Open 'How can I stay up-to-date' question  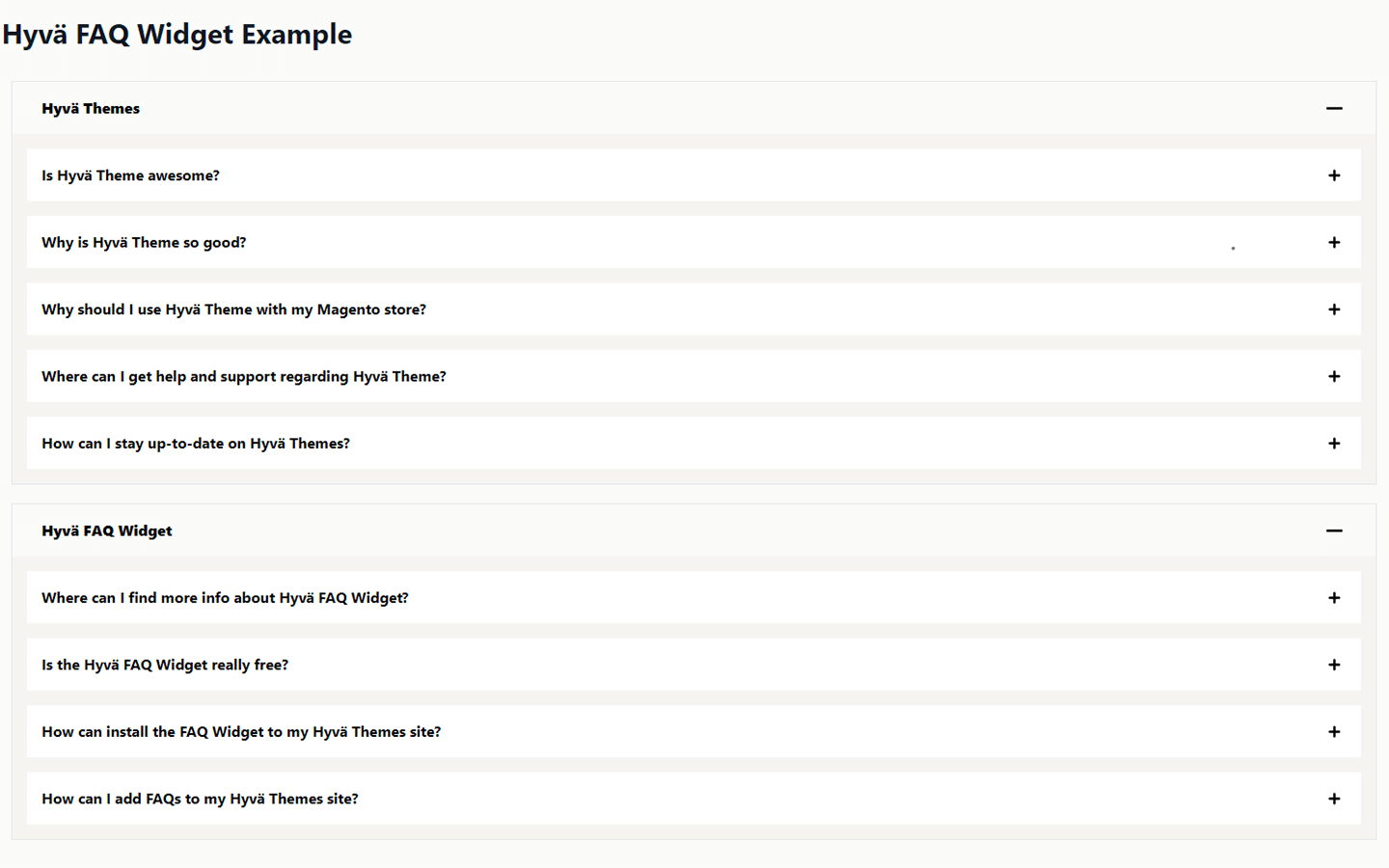coord(195,444)
